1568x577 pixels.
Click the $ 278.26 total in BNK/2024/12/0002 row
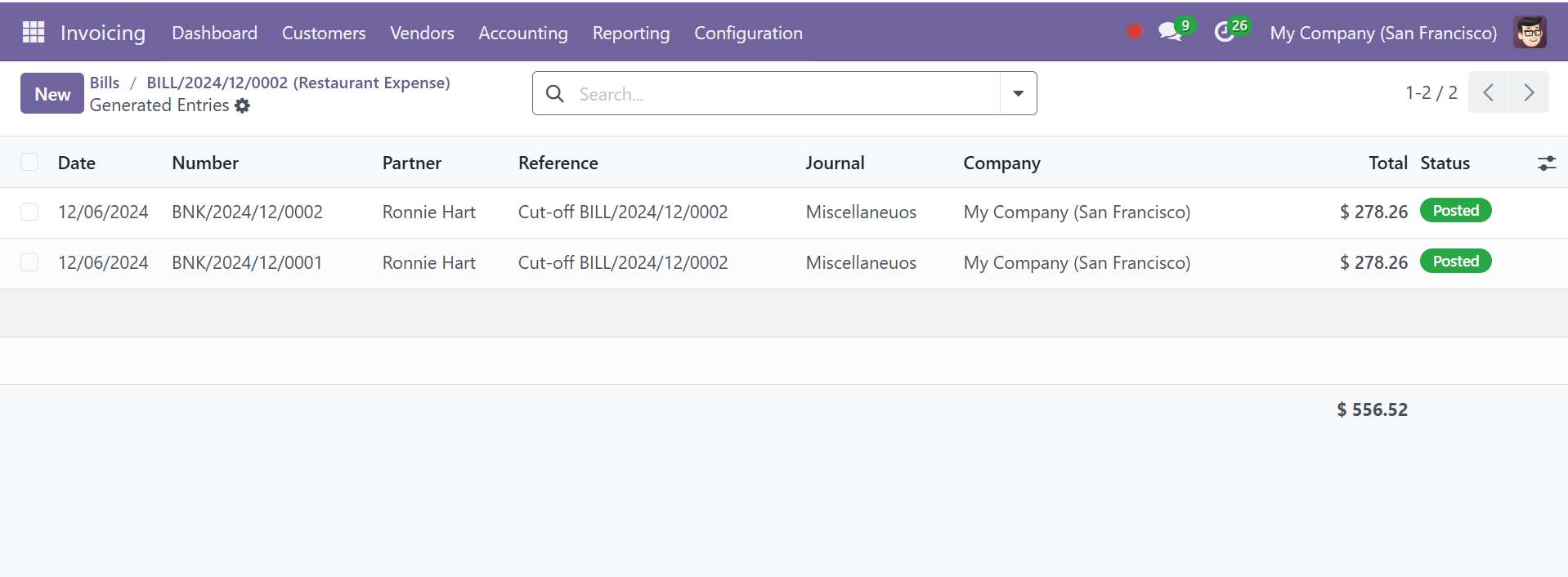(x=1373, y=212)
